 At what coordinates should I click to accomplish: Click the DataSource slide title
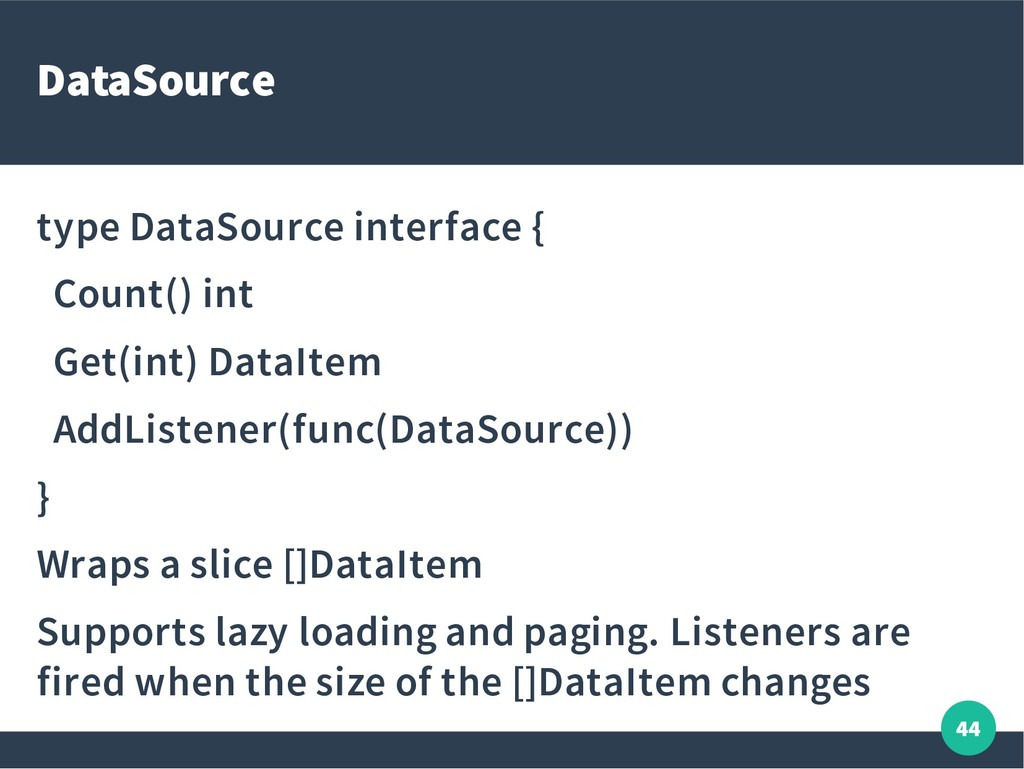coord(156,81)
